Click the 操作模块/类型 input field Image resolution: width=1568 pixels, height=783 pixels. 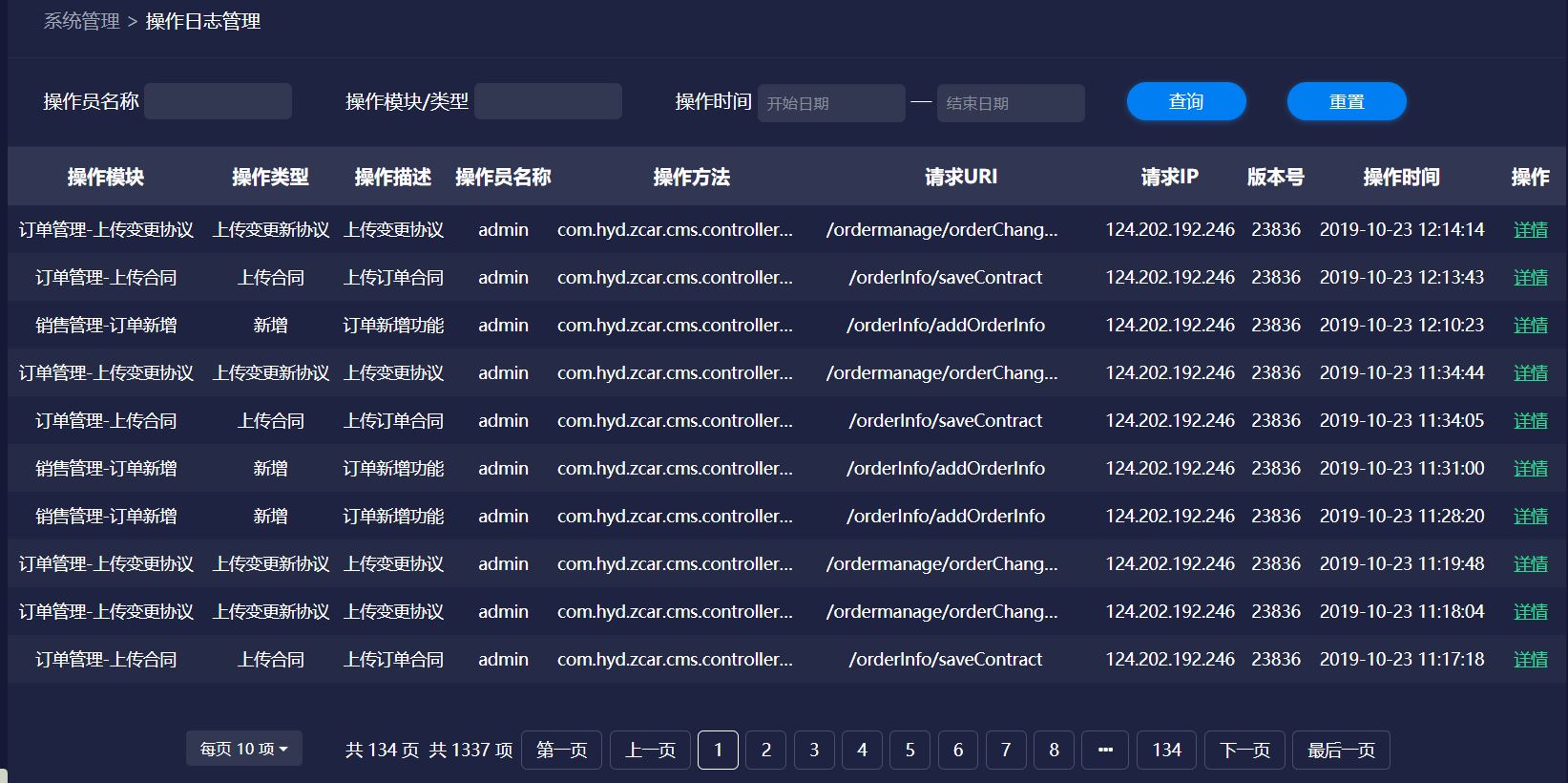(548, 101)
